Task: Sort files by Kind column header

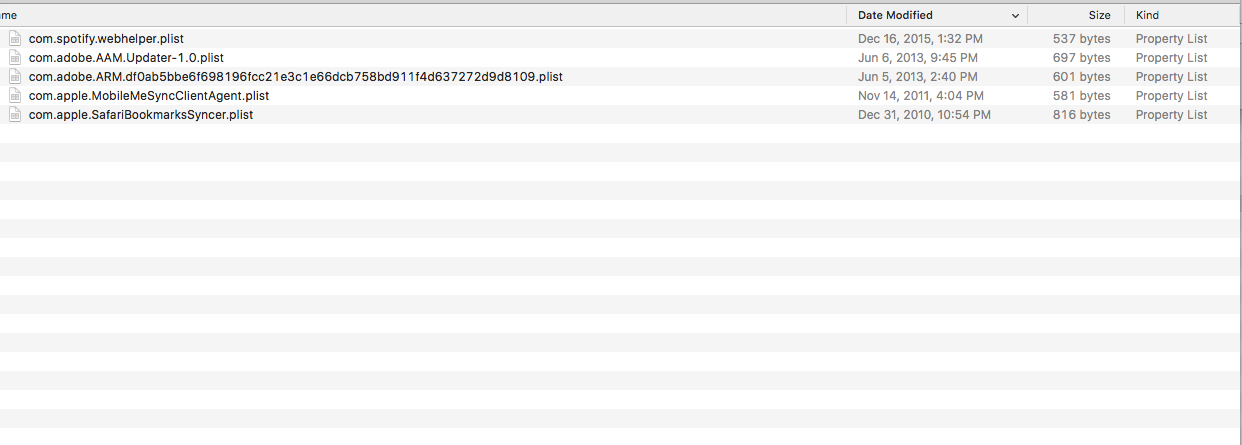Action: click(x=1147, y=15)
